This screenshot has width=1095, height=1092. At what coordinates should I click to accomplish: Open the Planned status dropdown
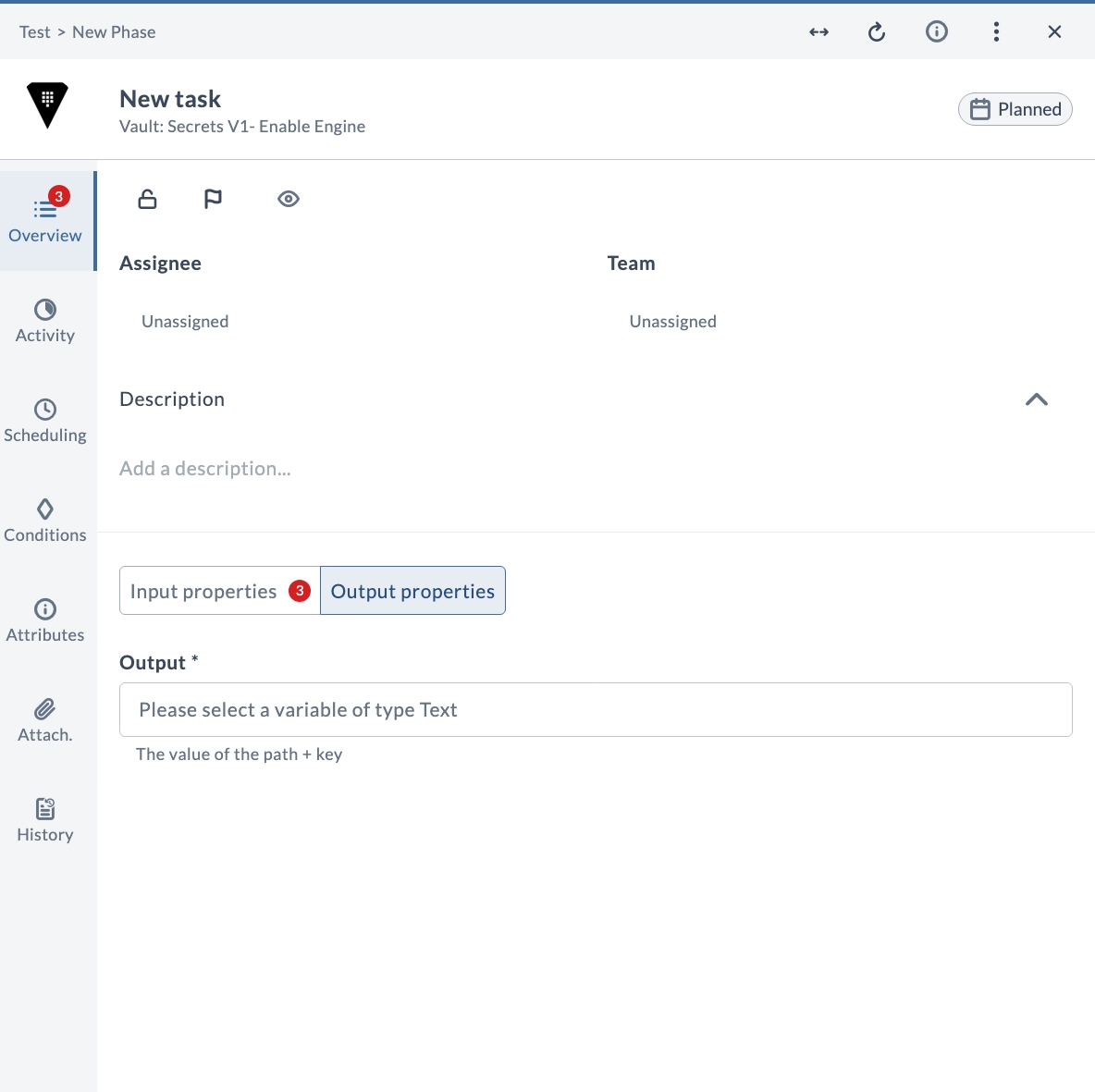[x=1015, y=109]
